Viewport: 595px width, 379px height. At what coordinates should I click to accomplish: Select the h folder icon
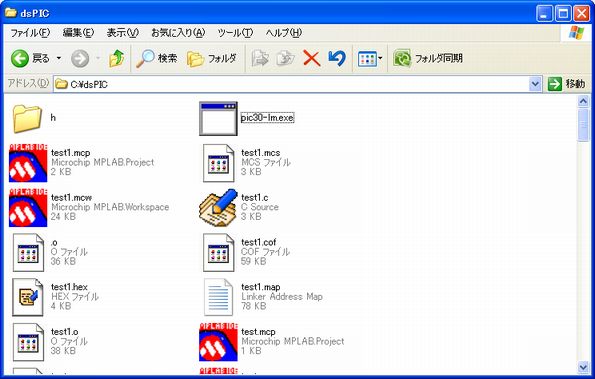[27, 118]
